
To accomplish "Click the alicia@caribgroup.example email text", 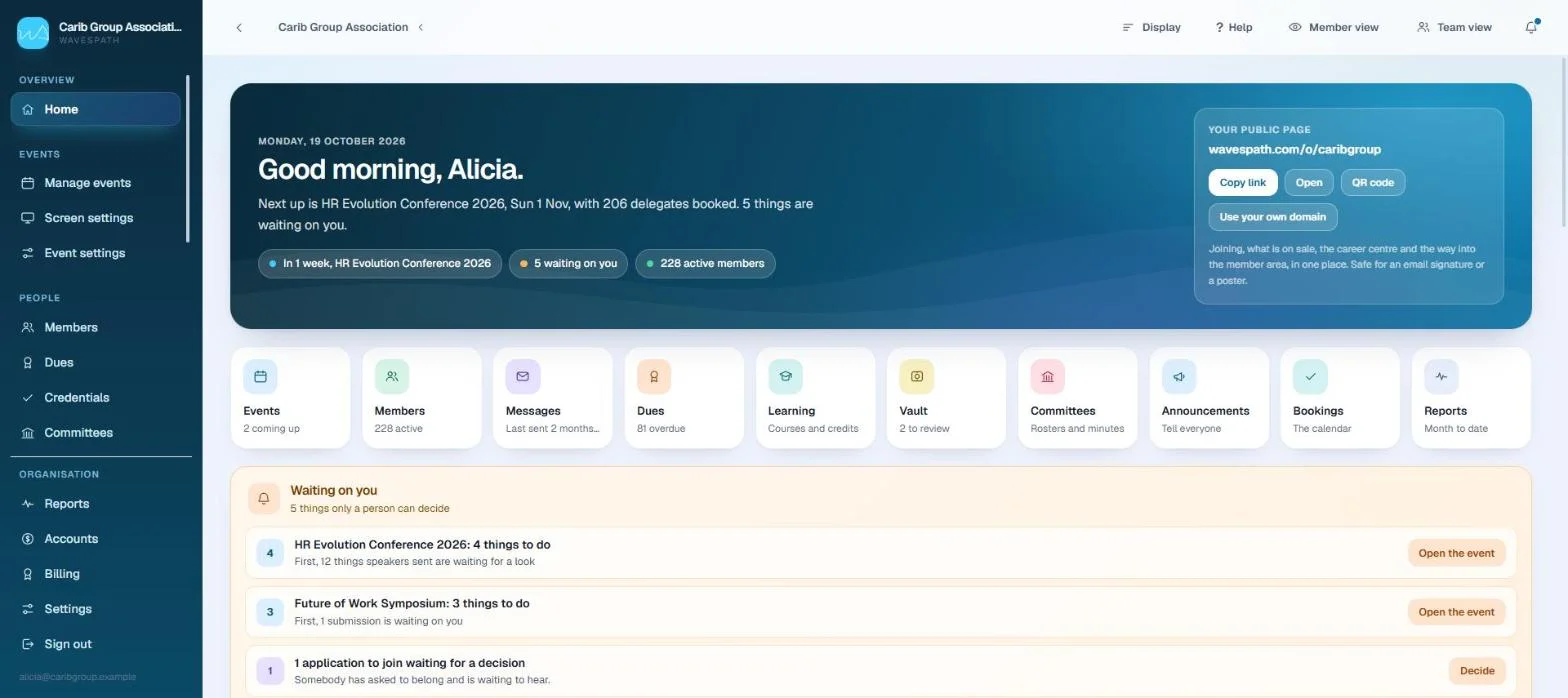I will pos(77,677).
